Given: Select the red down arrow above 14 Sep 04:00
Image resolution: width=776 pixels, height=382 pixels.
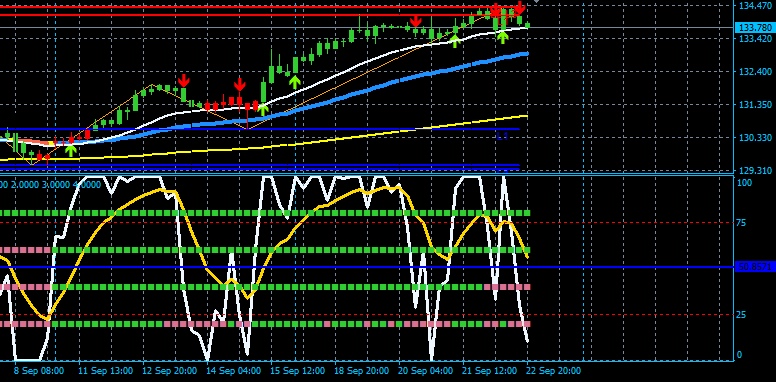Looking at the screenshot, I should (240, 84).
